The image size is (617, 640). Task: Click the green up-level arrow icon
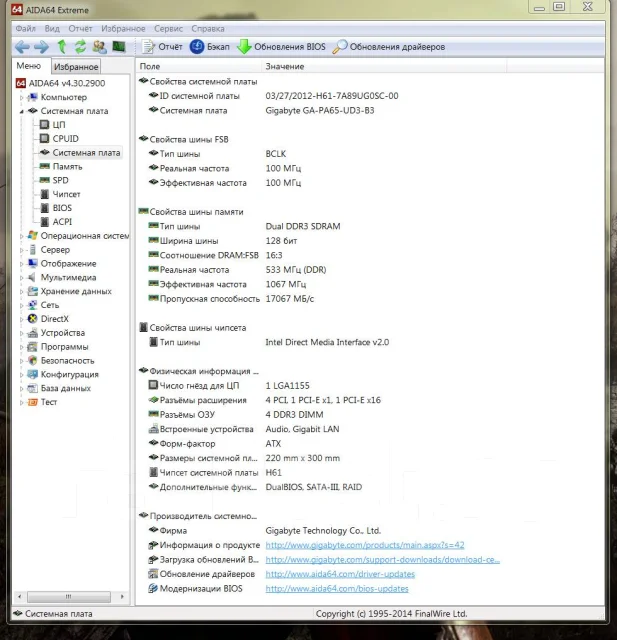[62, 47]
